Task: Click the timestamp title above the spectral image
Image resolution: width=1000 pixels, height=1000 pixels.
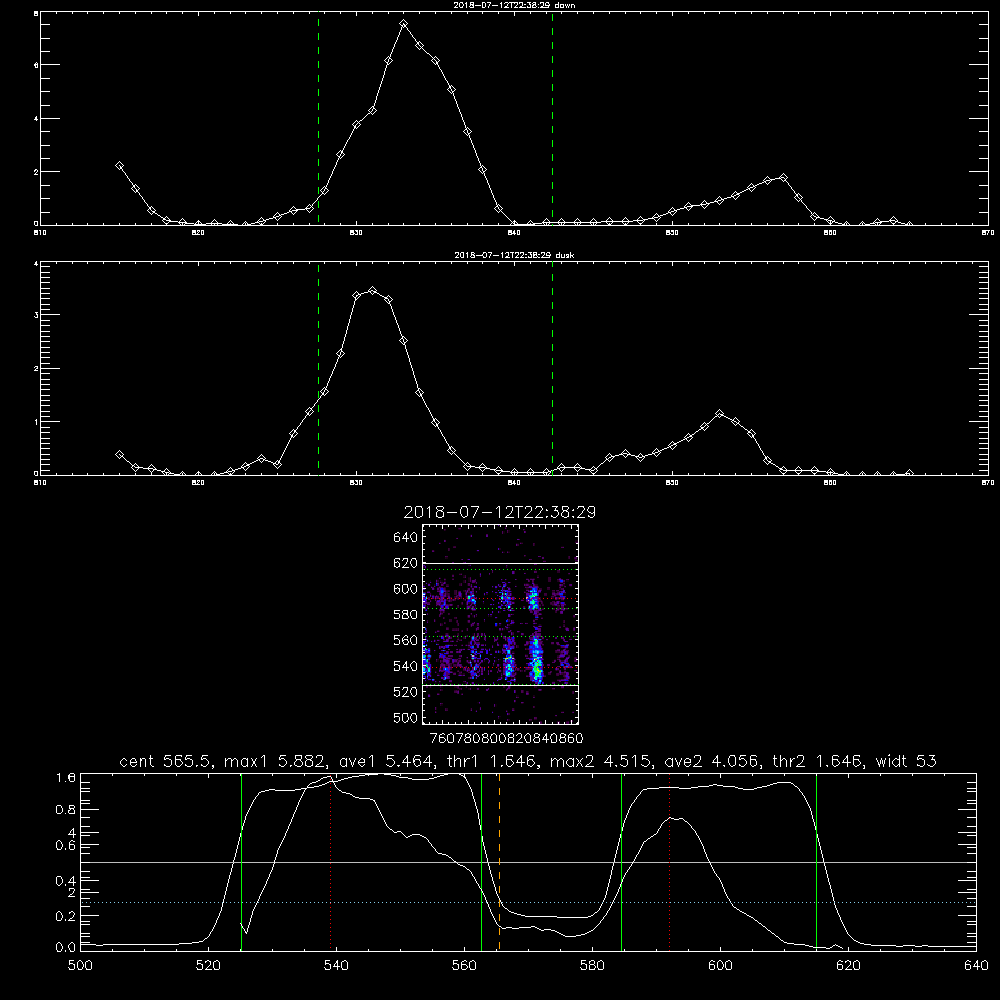Action: coord(500,512)
